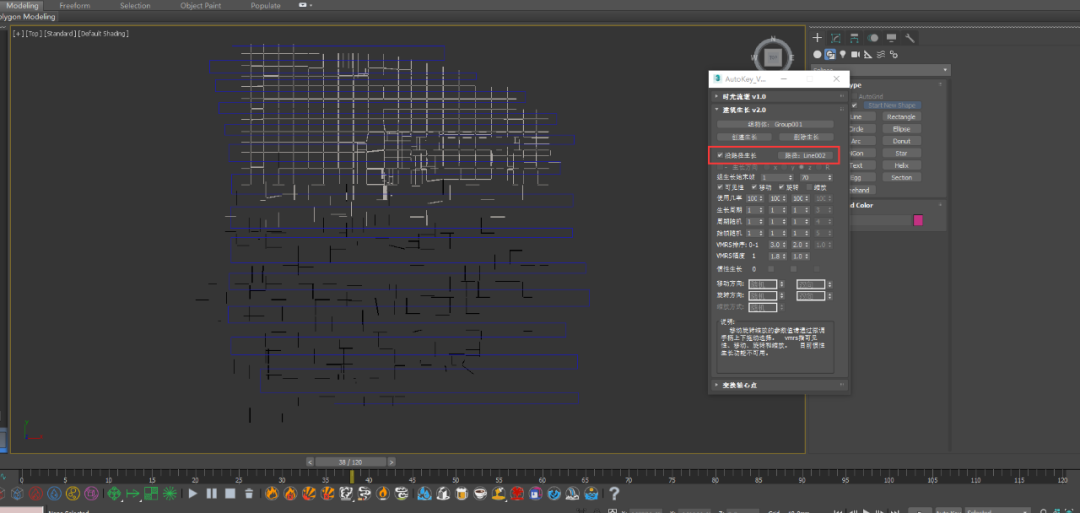Click the Object Paint ribbon tab
The image size is (1080, 513).
[x=200, y=5]
